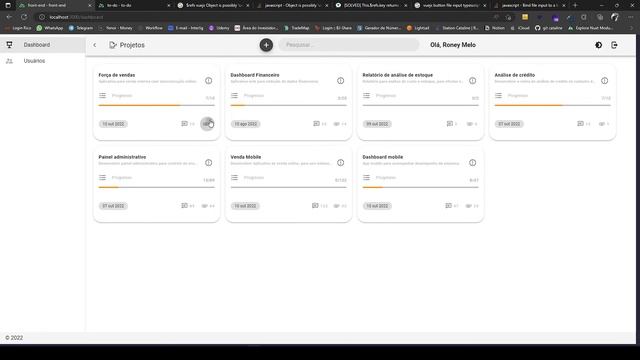Screen dimensions: 640x360
Task: Open Notion bookmark
Action: (x=495, y=28)
